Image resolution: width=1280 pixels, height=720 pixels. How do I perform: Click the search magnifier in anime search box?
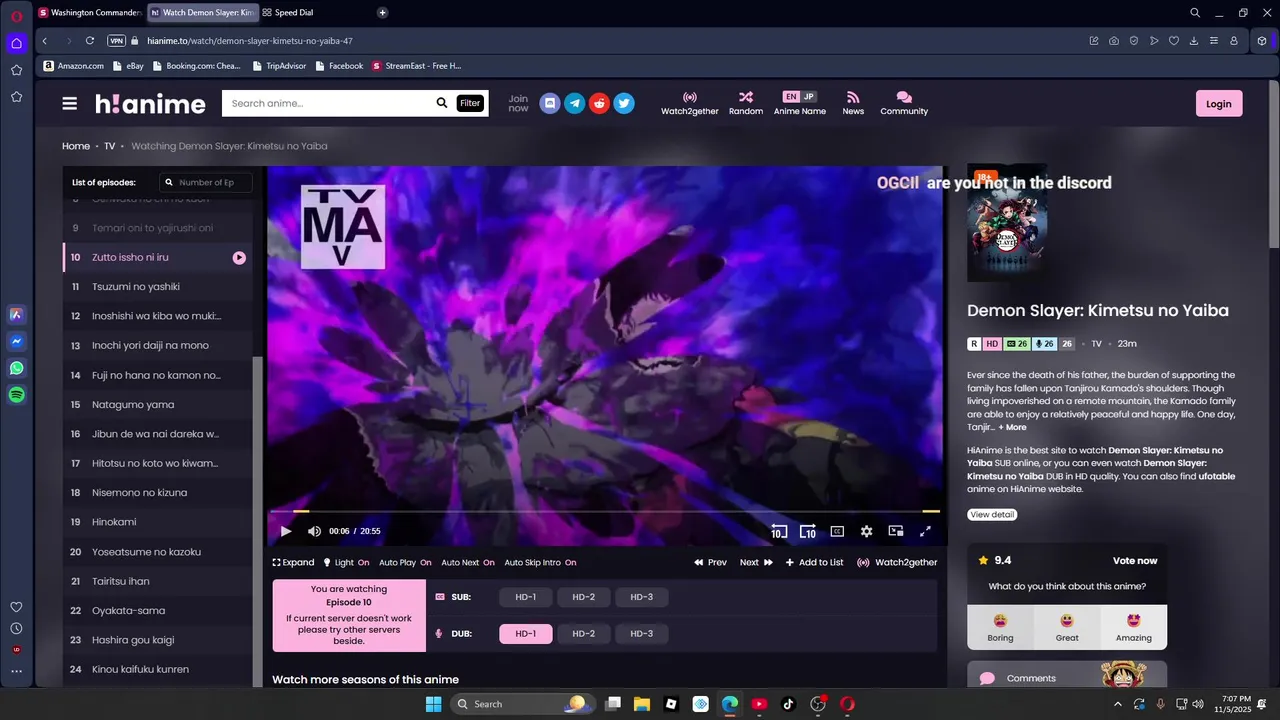click(x=442, y=103)
